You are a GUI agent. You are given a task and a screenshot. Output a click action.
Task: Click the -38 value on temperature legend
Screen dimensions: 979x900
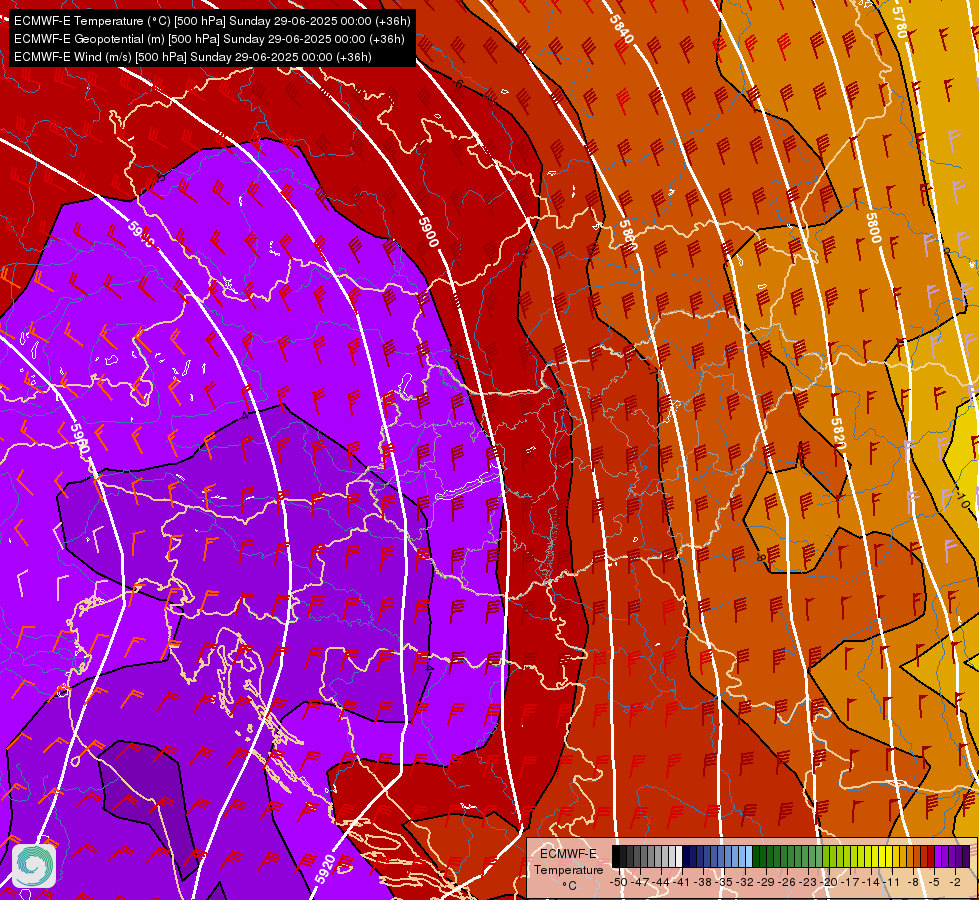pyautogui.click(x=704, y=882)
